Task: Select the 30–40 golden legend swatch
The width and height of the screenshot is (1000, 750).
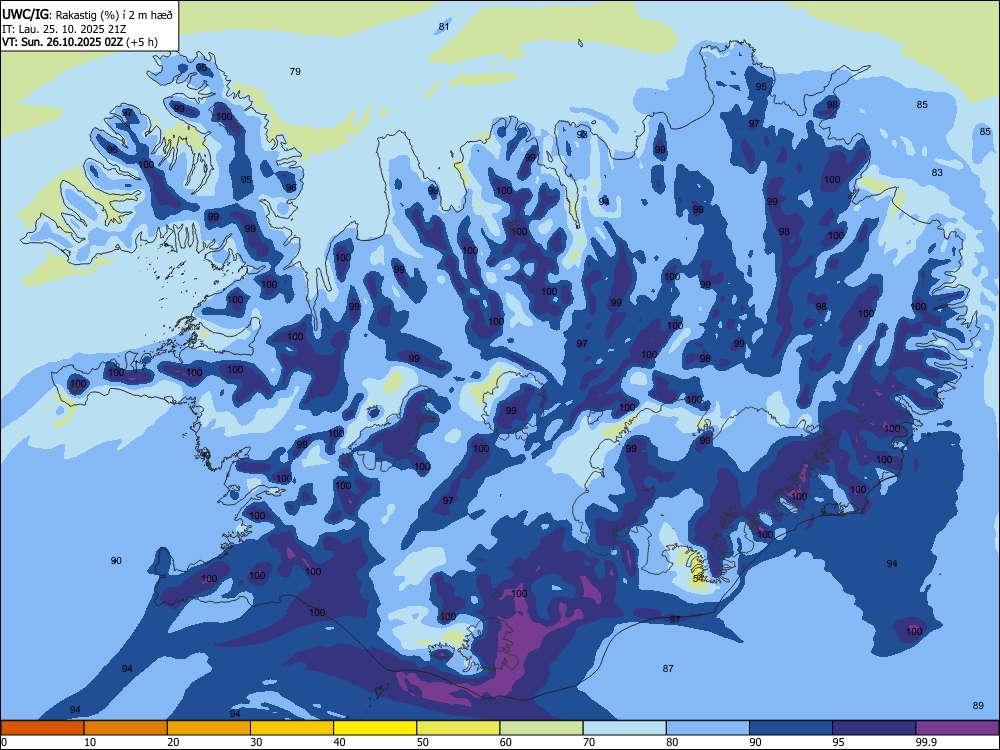Action: (292, 728)
